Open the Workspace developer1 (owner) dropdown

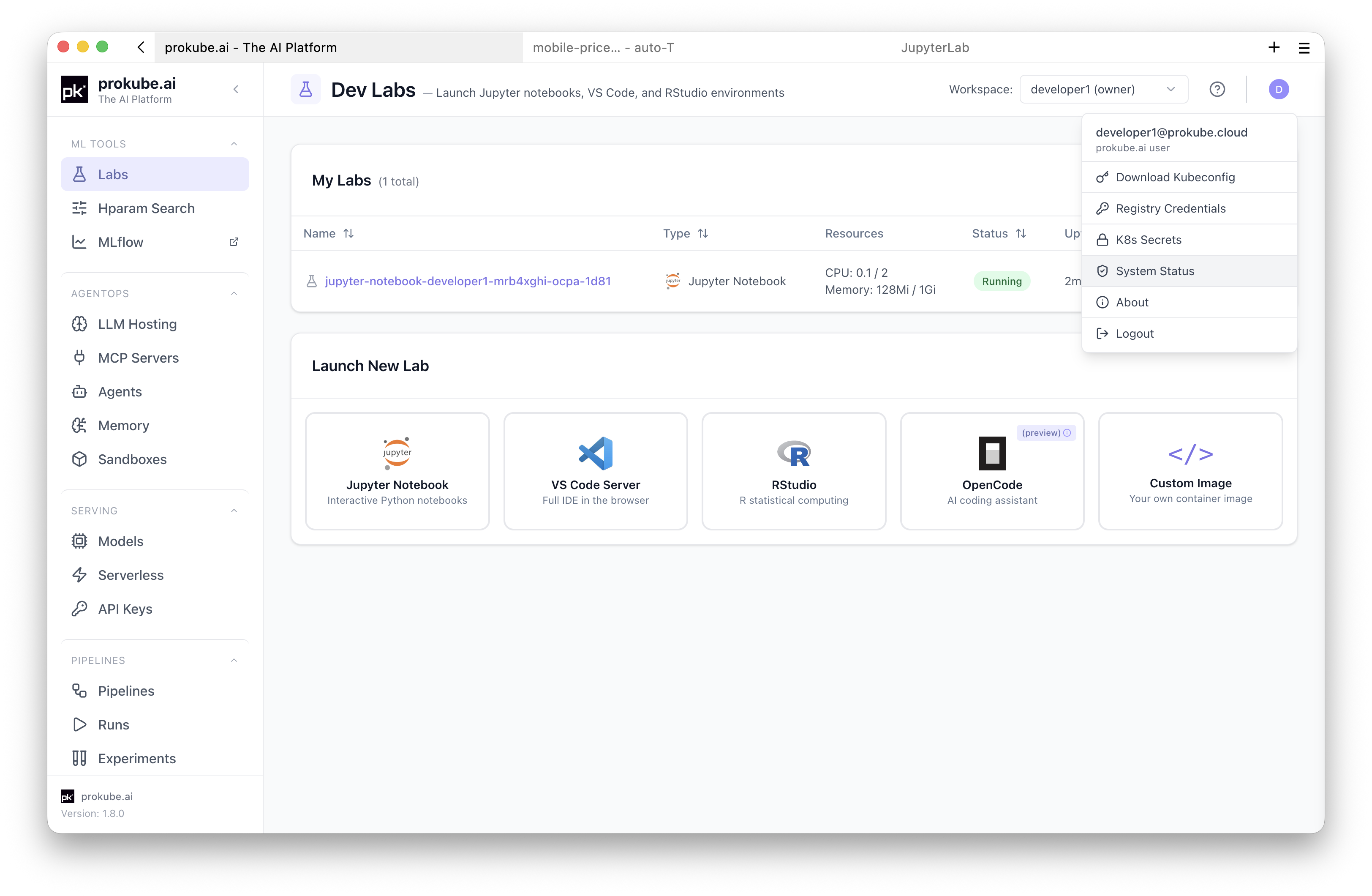(1103, 90)
